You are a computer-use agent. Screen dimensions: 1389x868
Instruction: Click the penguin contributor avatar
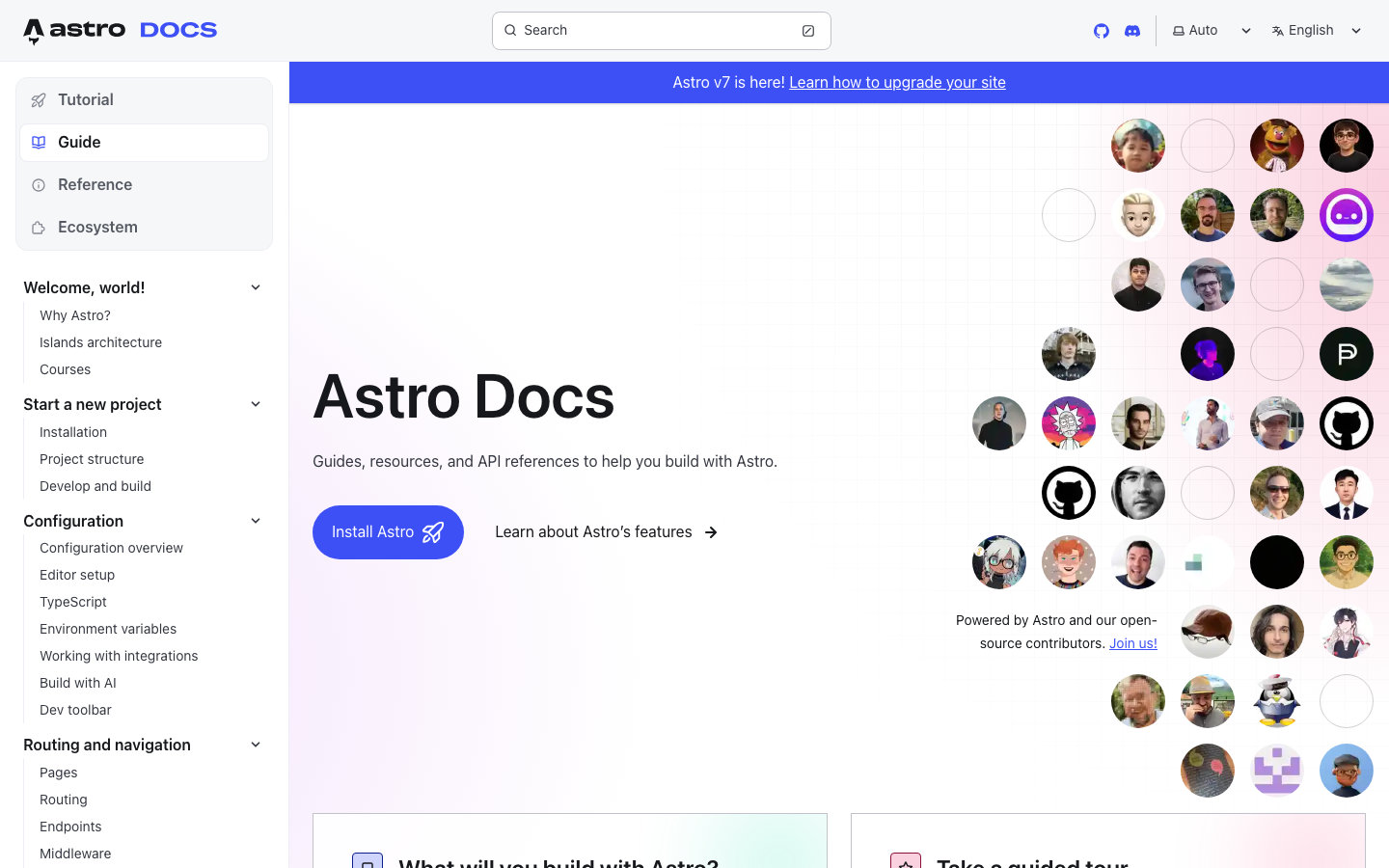pyautogui.click(x=1277, y=701)
